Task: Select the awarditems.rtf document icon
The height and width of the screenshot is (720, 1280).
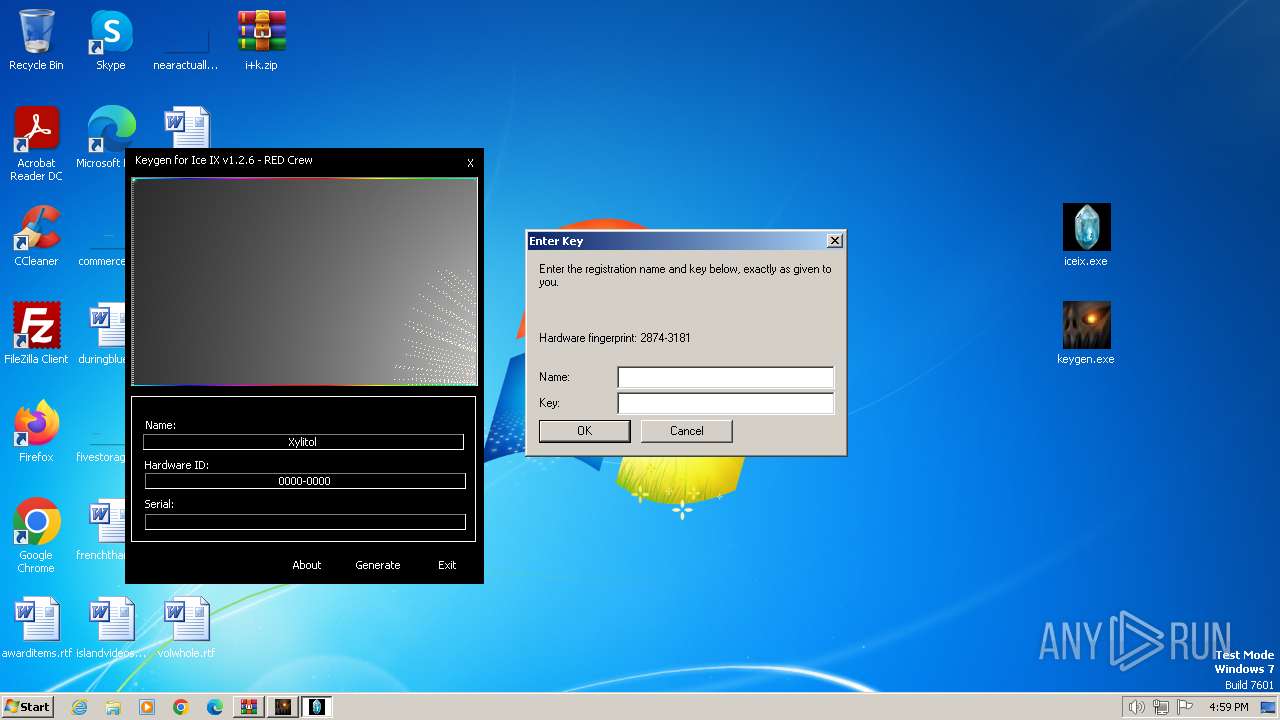Action: point(37,628)
